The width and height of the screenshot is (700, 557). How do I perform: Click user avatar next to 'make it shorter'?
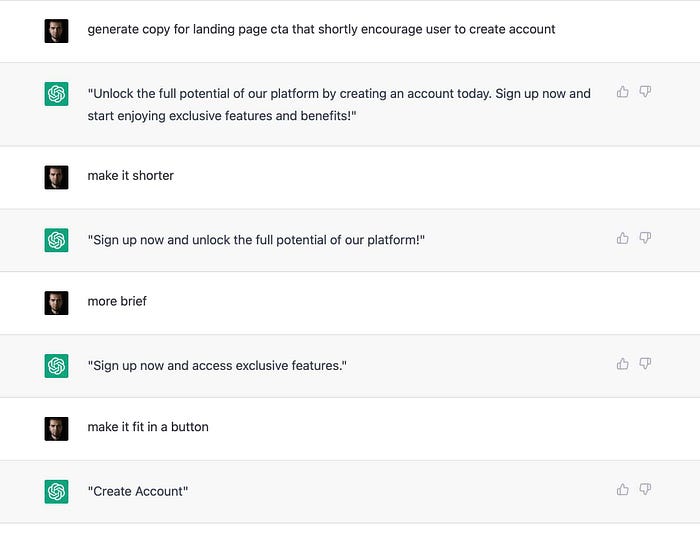[56, 177]
